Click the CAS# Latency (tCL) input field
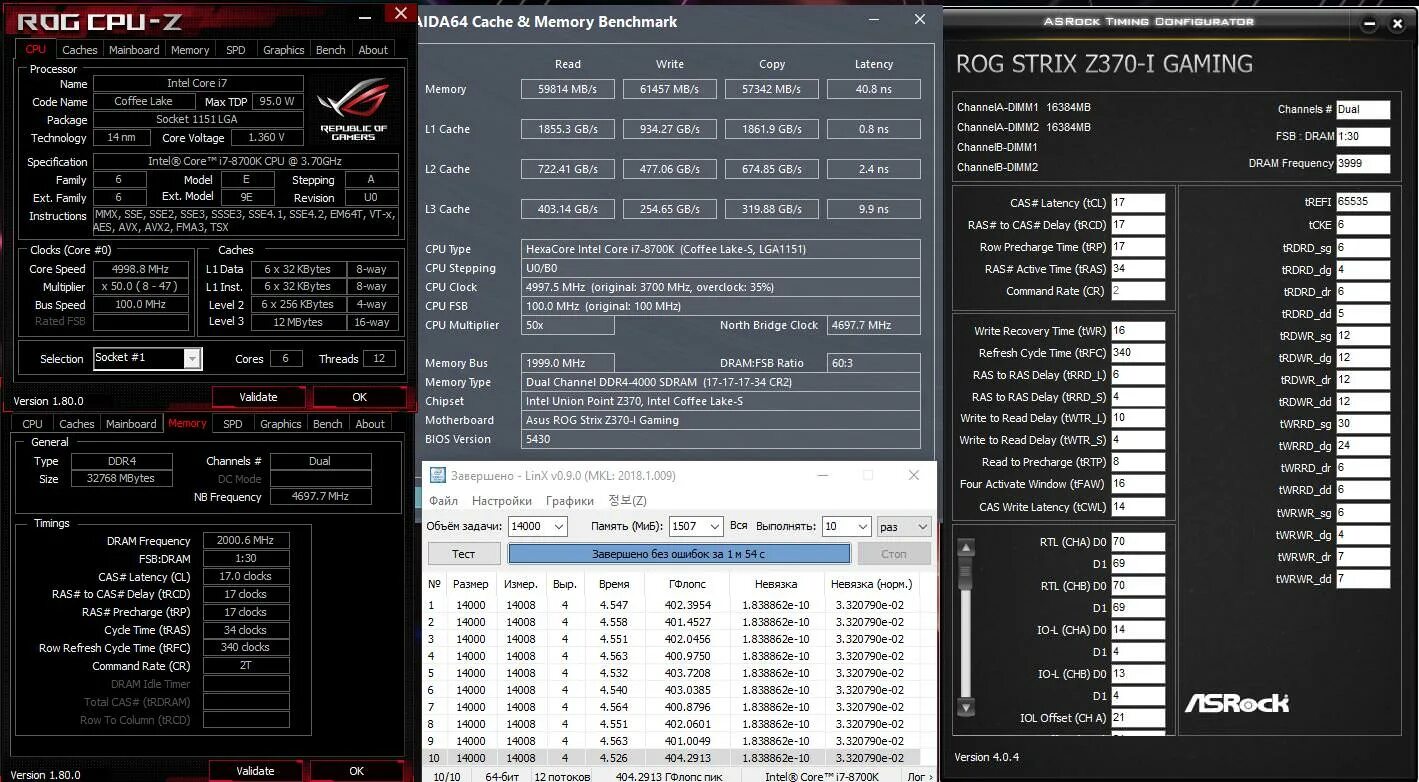This screenshot has width=1419, height=782. tap(1138, 201)
